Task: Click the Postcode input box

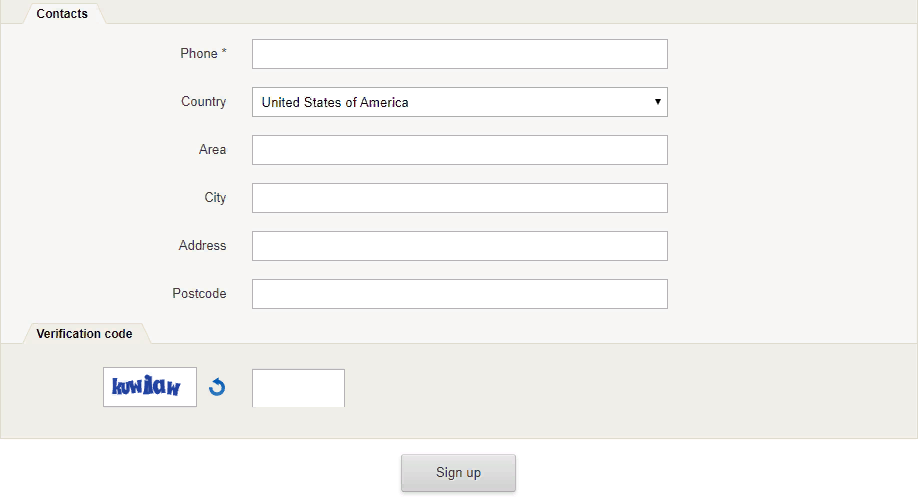Action: click(460, 294)
